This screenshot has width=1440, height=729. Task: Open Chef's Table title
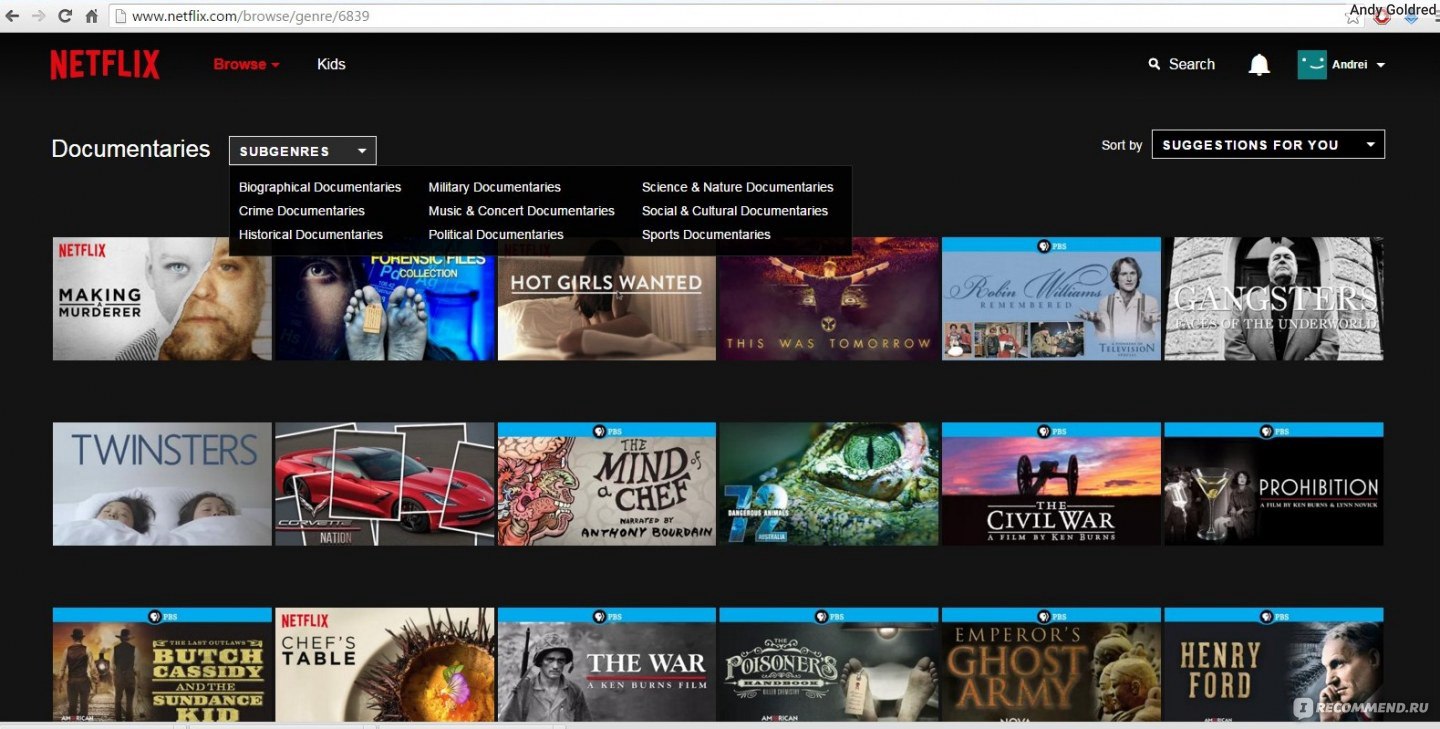385,665
